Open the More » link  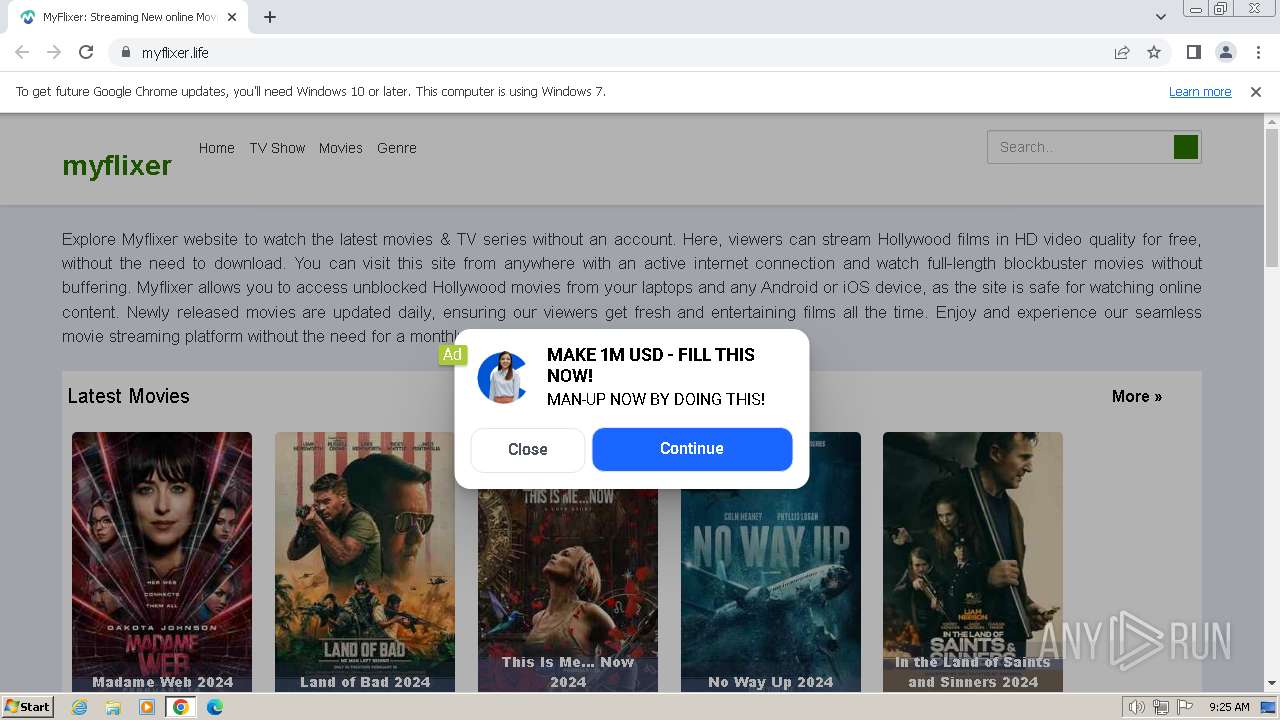1137,396
